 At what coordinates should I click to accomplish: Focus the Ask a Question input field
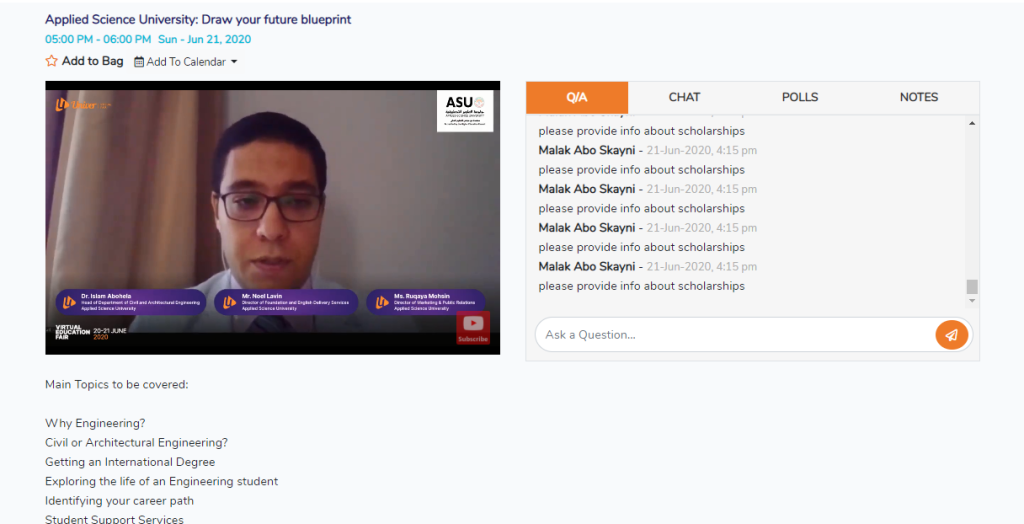[x=735, y=335]
